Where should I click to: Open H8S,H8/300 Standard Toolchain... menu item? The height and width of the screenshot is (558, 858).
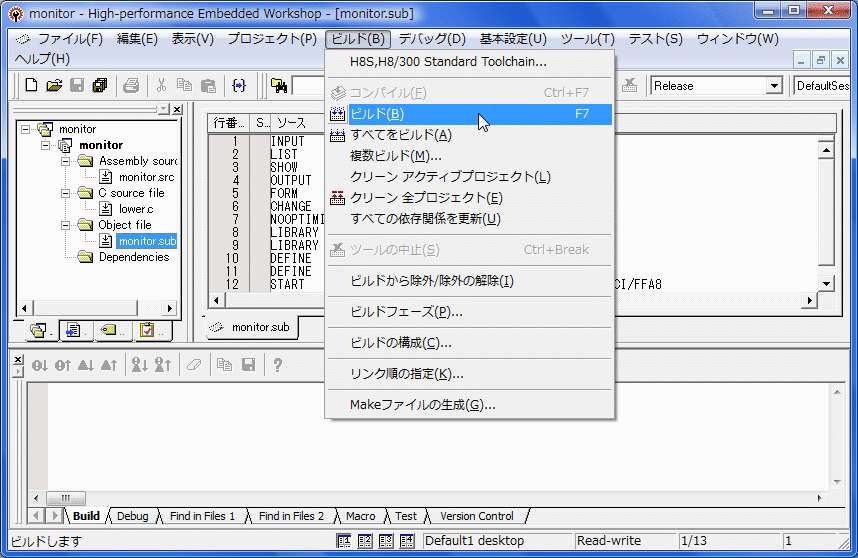click(x=469, y=62)
